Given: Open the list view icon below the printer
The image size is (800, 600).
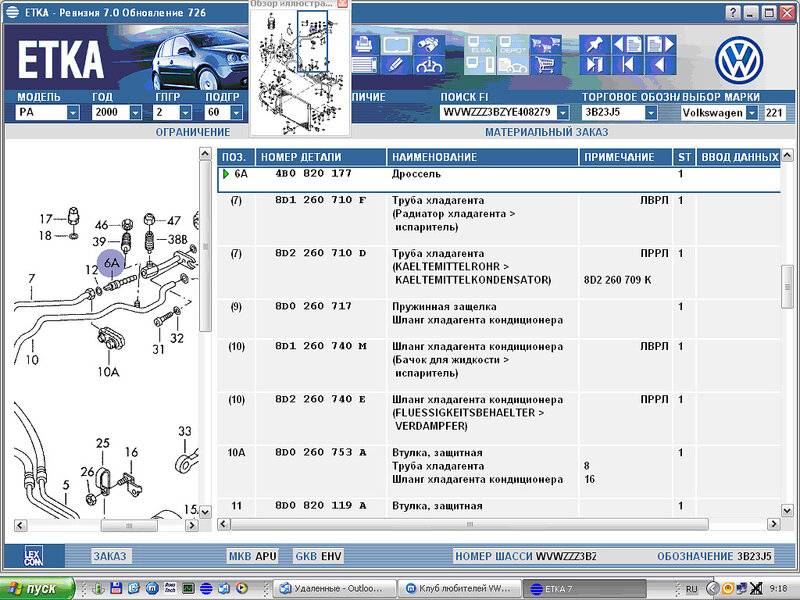Looking at the screenshot, I should click(364, 65).
